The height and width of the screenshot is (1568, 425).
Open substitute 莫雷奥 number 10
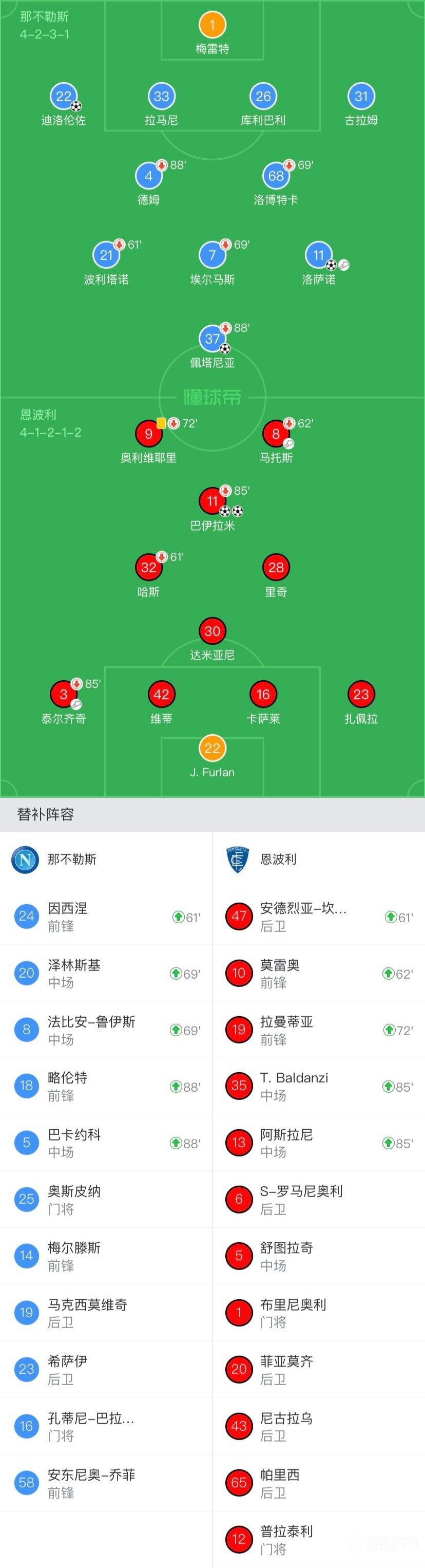tap(239, 973)
